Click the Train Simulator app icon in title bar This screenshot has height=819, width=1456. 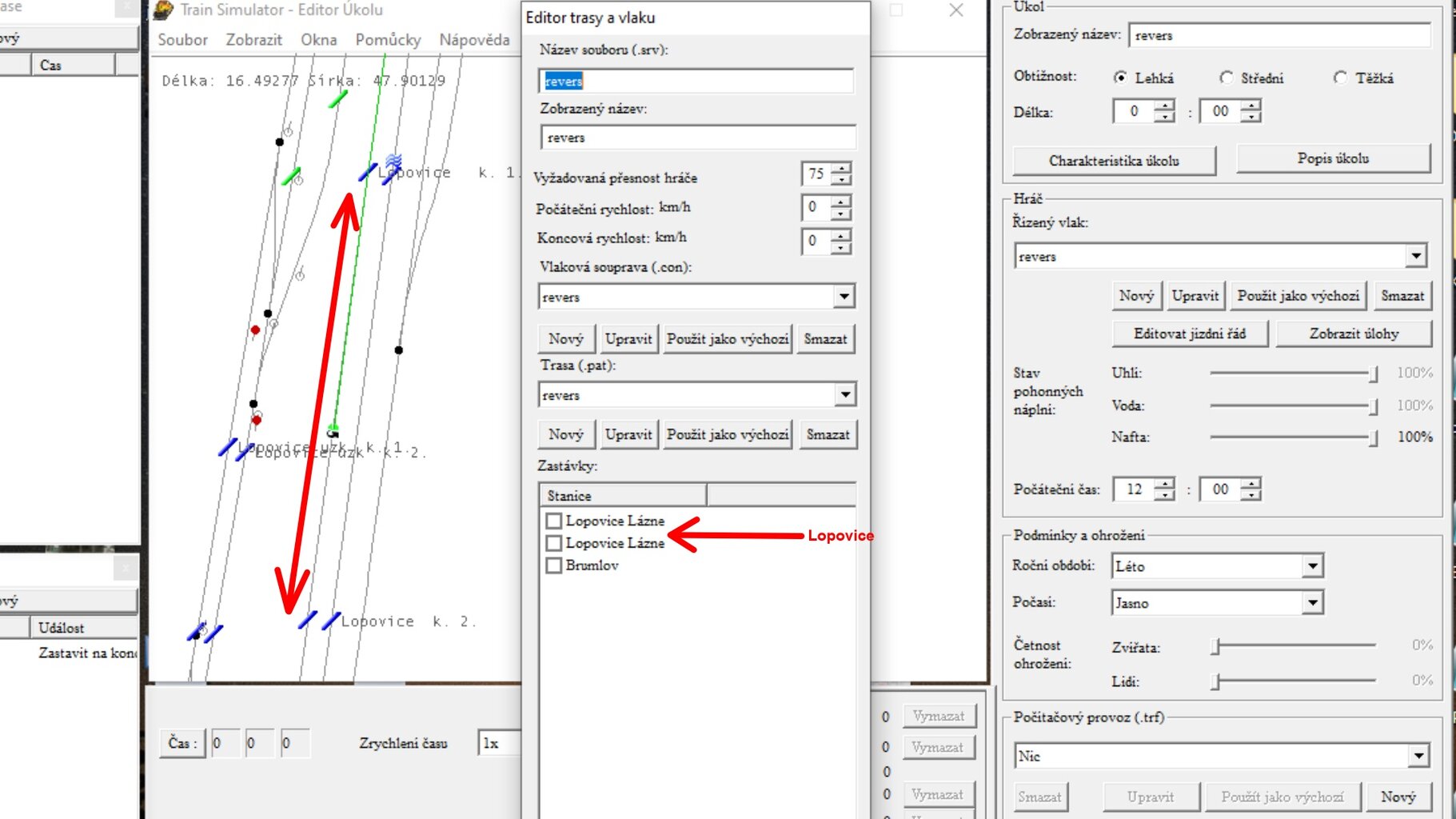click(x=163, y=10)
